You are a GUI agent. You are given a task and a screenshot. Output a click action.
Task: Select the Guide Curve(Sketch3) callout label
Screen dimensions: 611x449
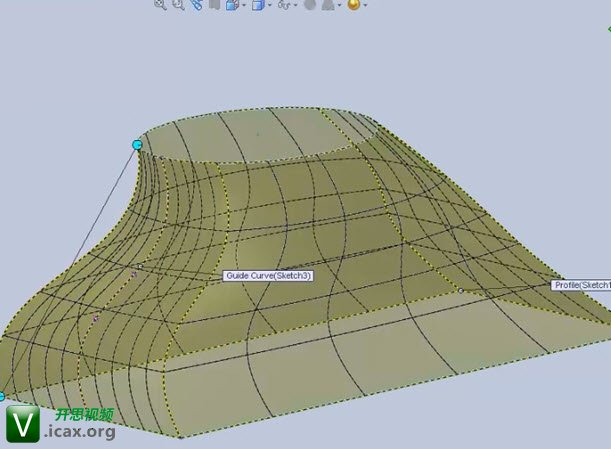268,276
